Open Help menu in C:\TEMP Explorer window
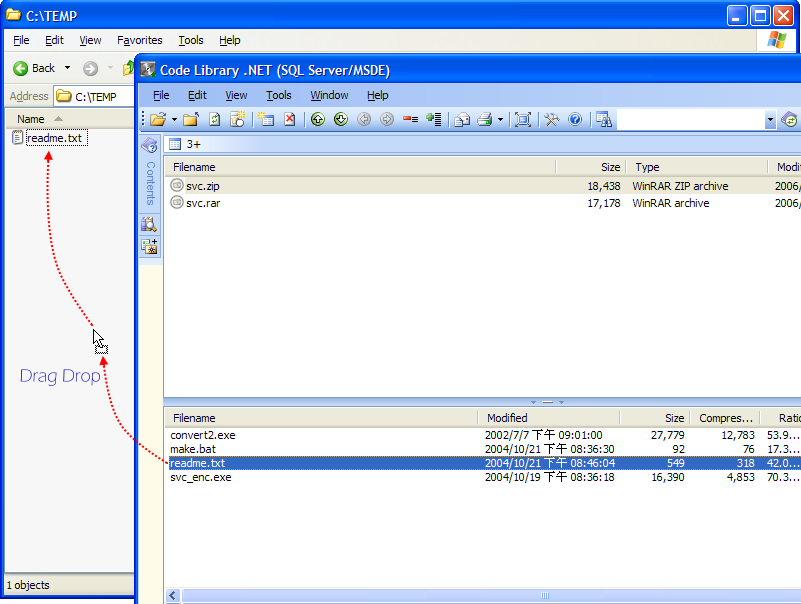Viewport: 801px width, 604px height. (229, 40)
